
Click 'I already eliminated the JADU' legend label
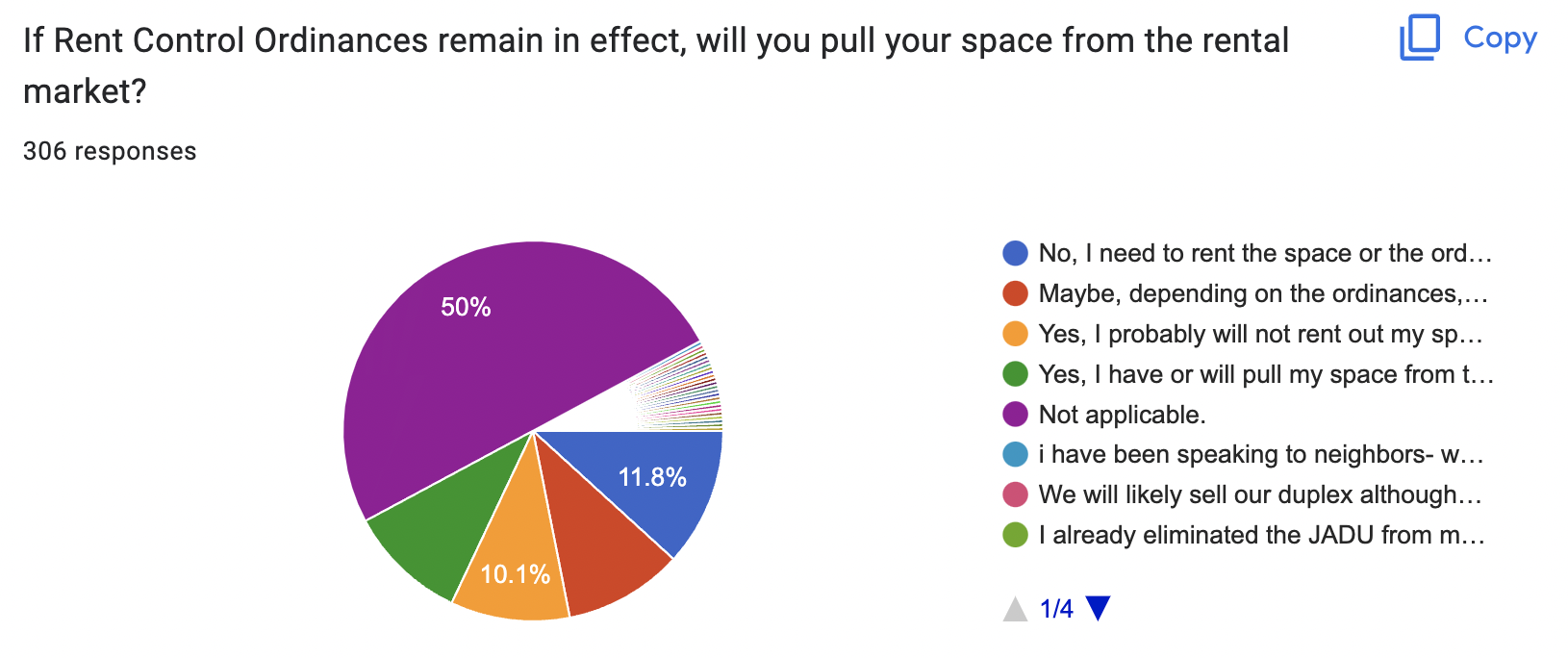coord(1262,535)
